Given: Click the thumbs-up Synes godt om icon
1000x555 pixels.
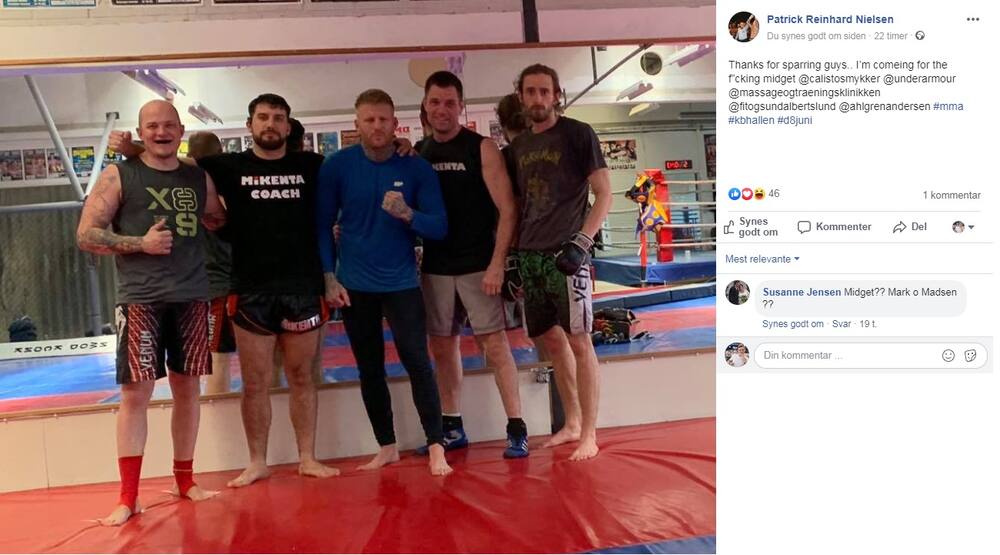Looking at the screenshot, I should (x=730, y=227).
